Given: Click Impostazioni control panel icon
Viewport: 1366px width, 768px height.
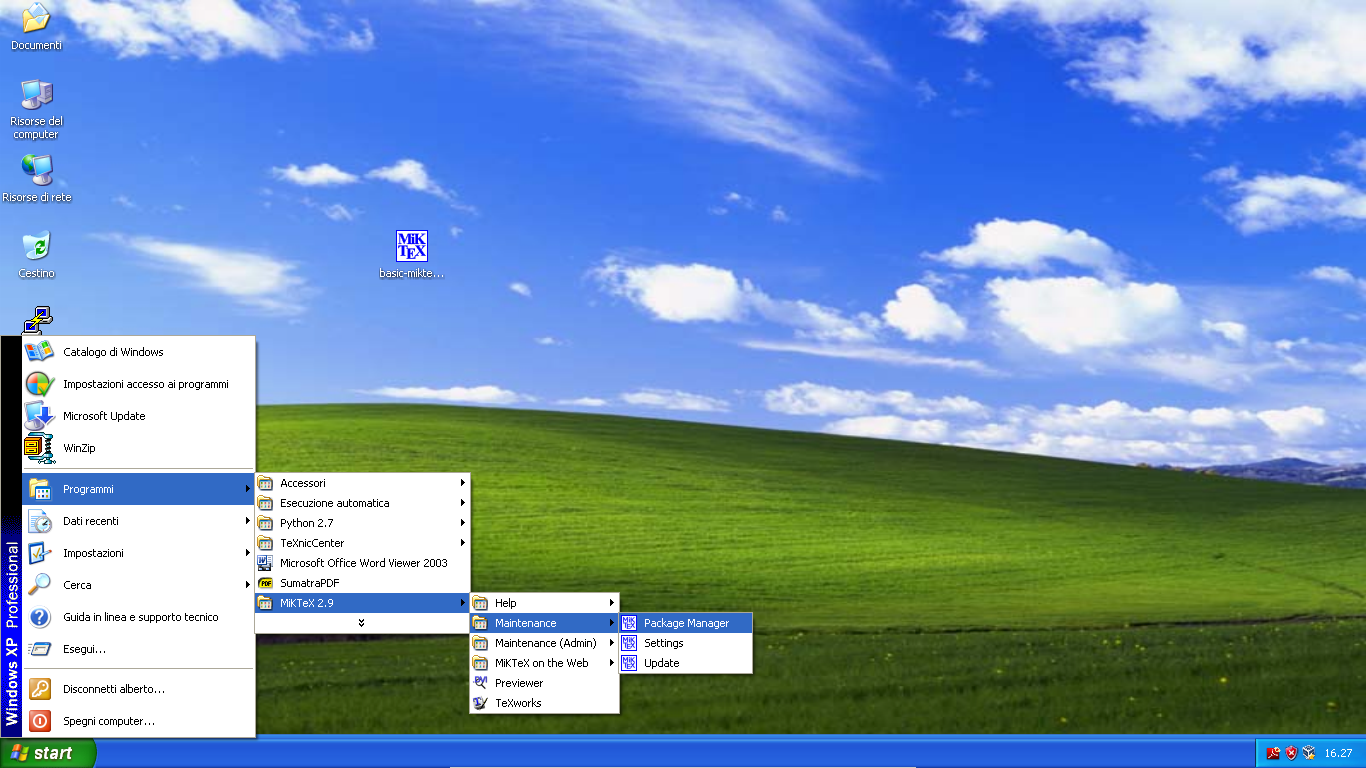Looking at the screenshot, I should [39, 553].
